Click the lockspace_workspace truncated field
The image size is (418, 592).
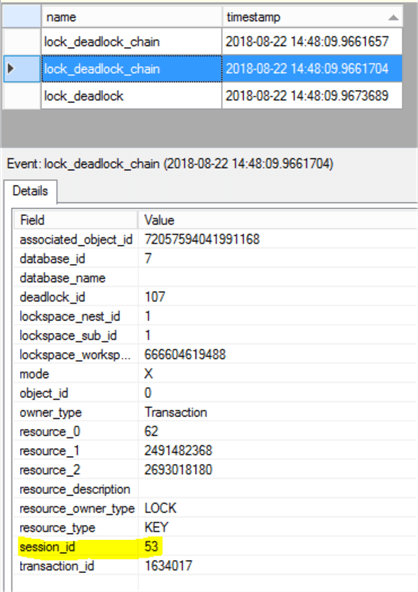point(76,355)
